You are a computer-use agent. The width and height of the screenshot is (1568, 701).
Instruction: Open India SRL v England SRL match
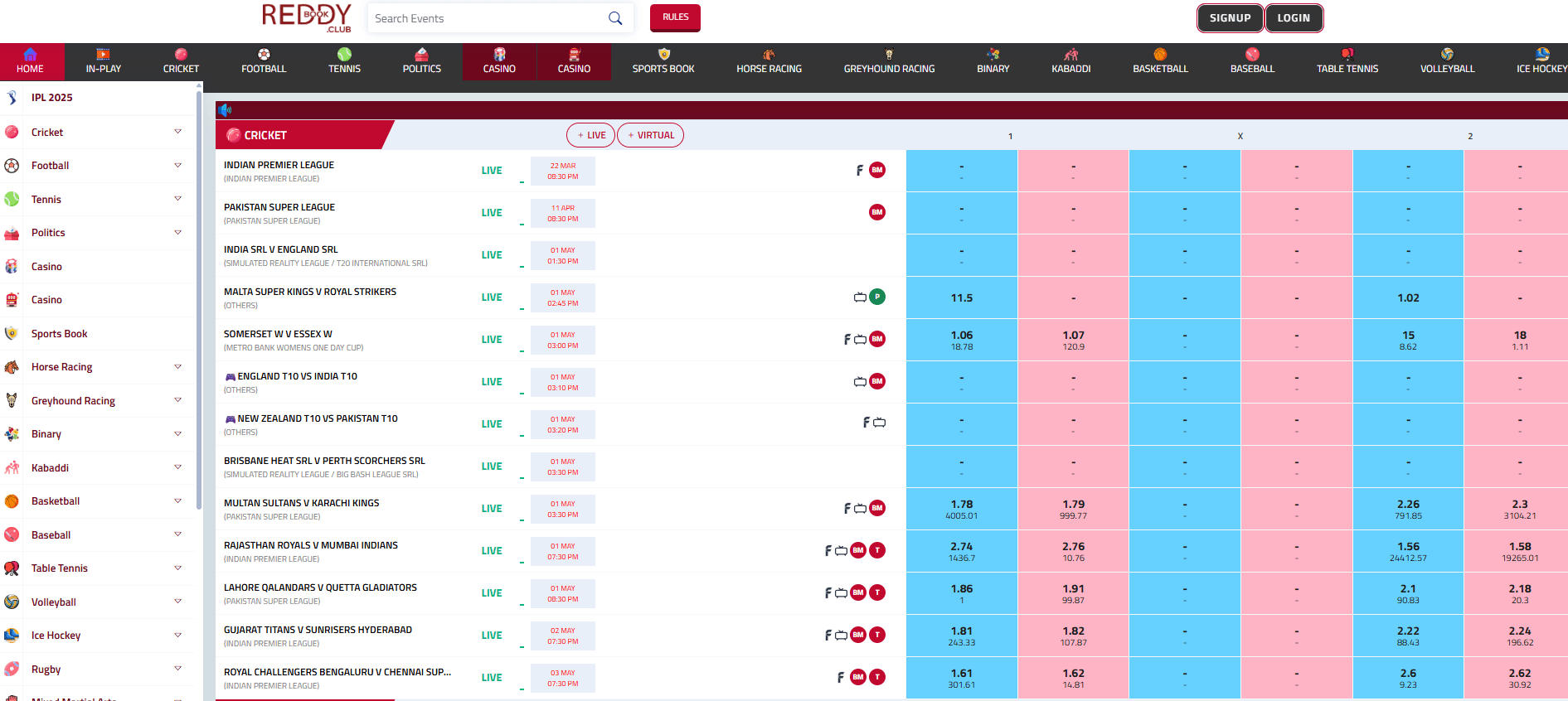click(x=281, y=249)
